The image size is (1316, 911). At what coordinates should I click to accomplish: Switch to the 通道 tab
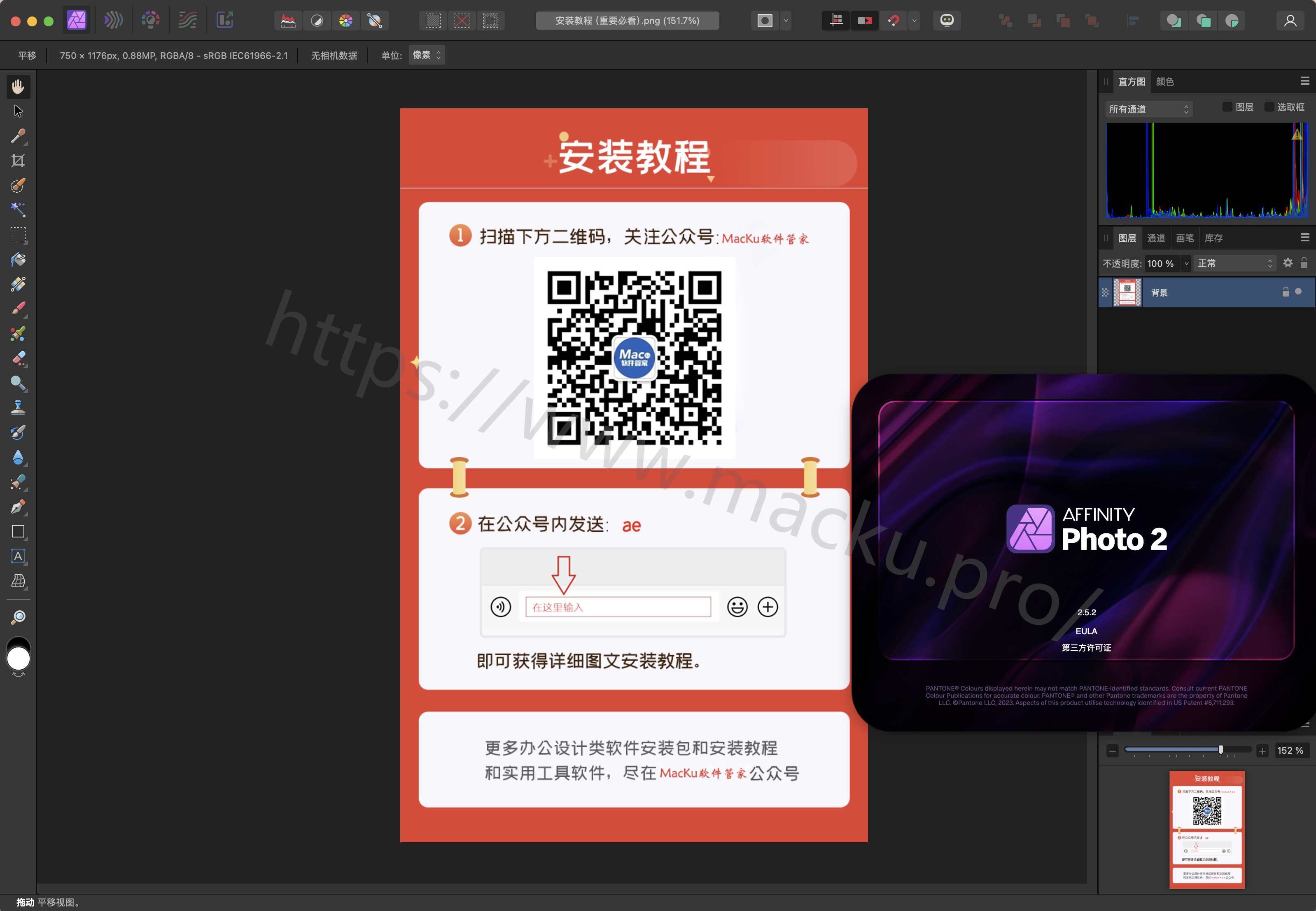pos(1156,238)
